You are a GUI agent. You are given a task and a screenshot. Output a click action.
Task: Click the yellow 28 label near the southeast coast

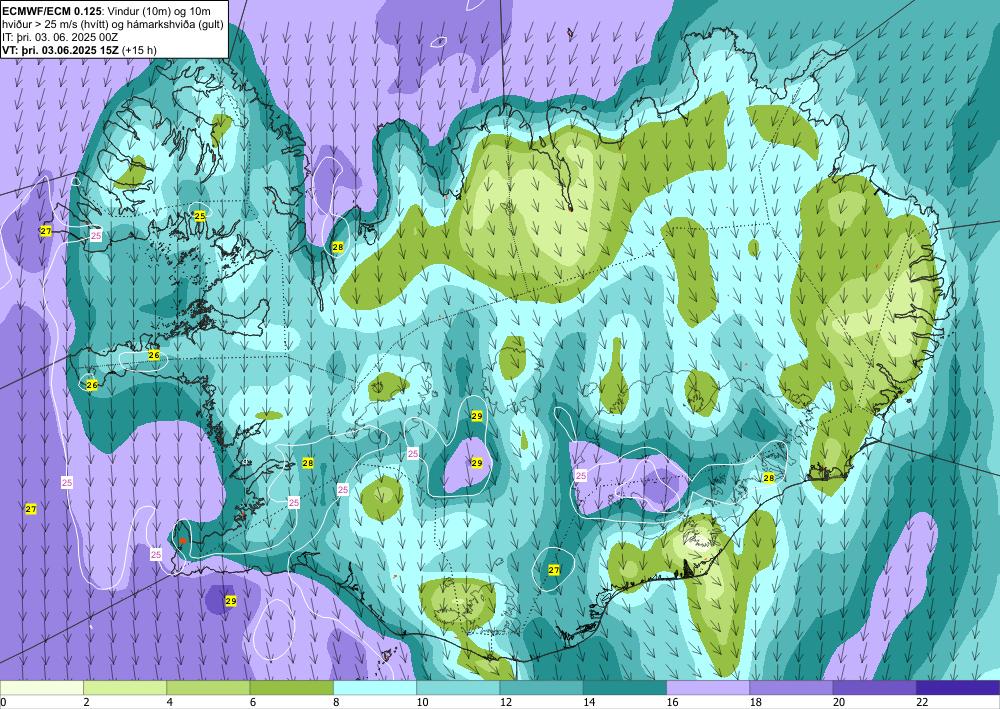point(768,478)
